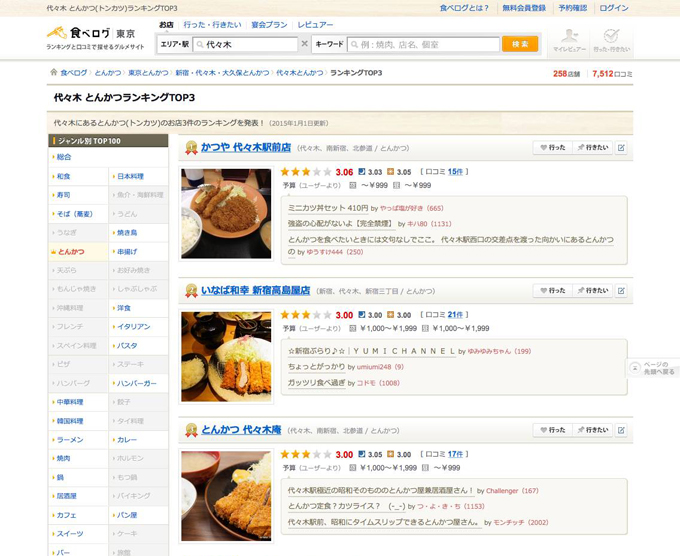Toggle 行きたい for いなば和幸 新宿高島屋店
Image resolution: width=680 pixels, height=556 pixels.
592,290
